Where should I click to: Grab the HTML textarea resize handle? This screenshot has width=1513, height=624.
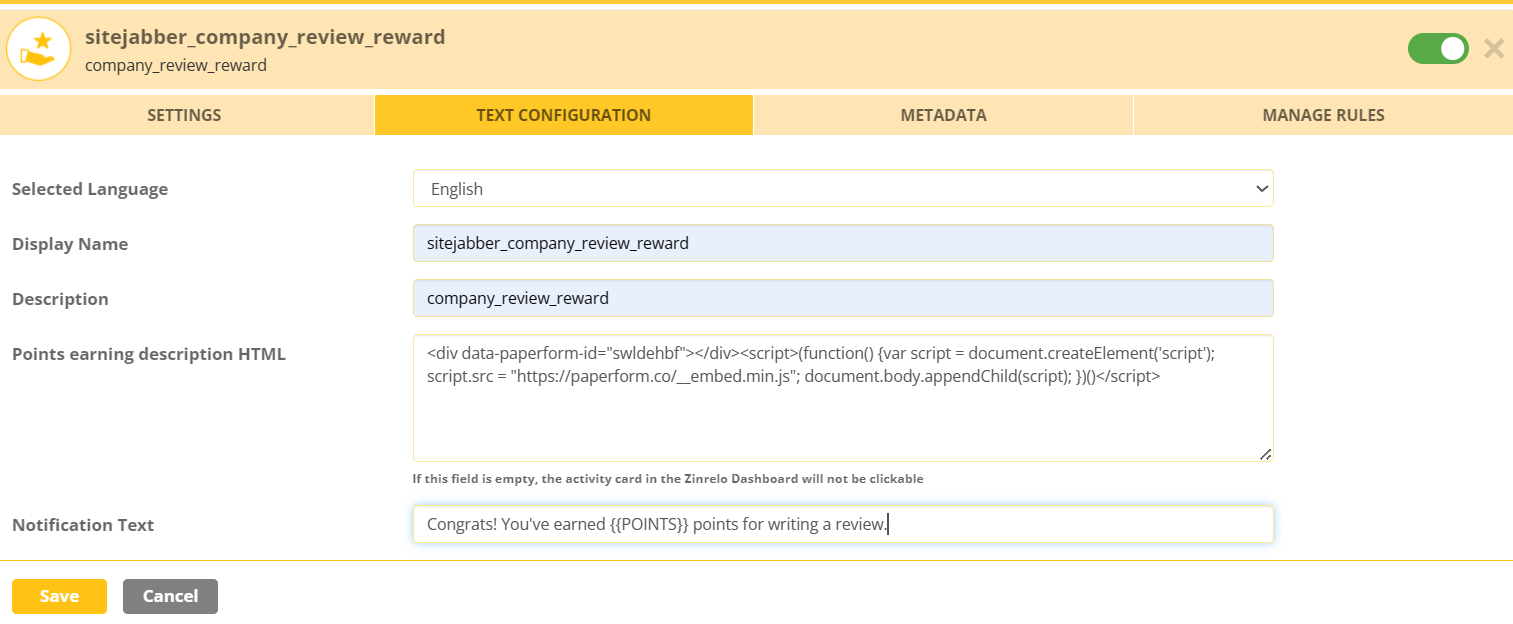[x=1265, y=454]
